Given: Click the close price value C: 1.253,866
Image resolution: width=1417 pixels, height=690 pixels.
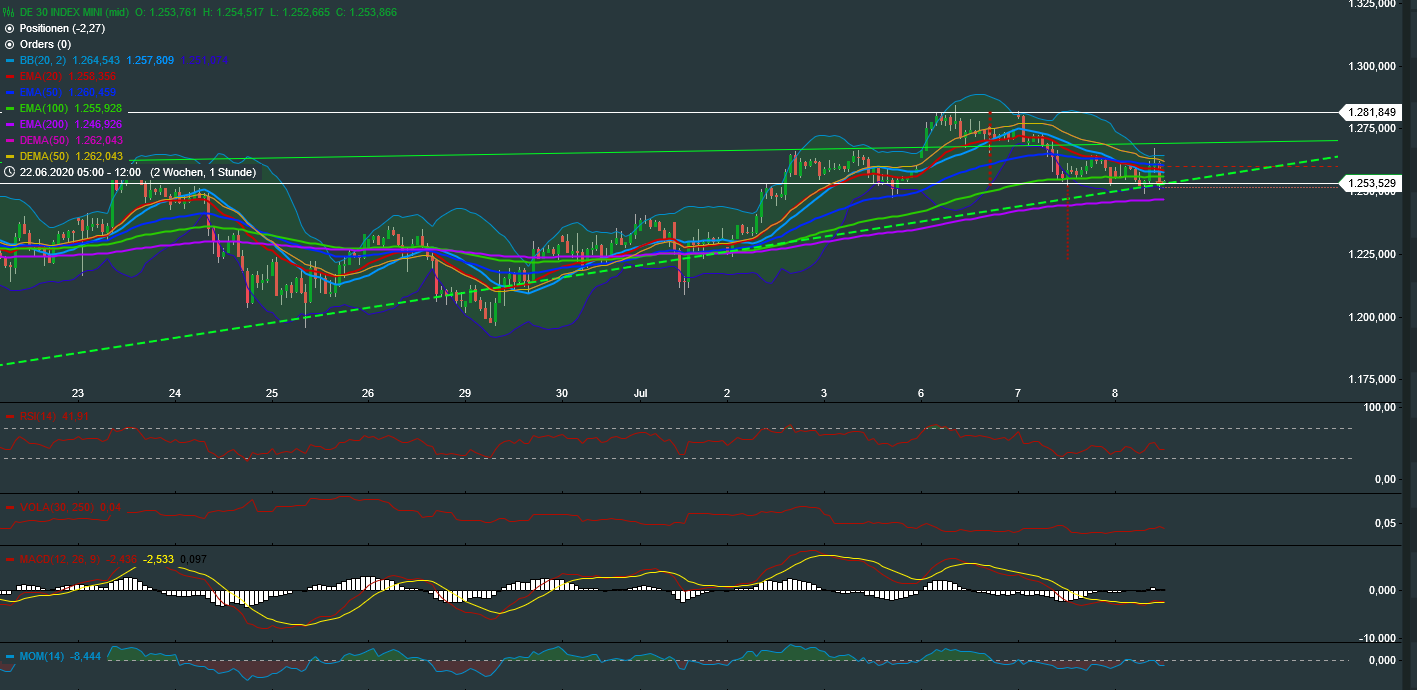Looking at the screenshot, I should click(x=366, y=12).
